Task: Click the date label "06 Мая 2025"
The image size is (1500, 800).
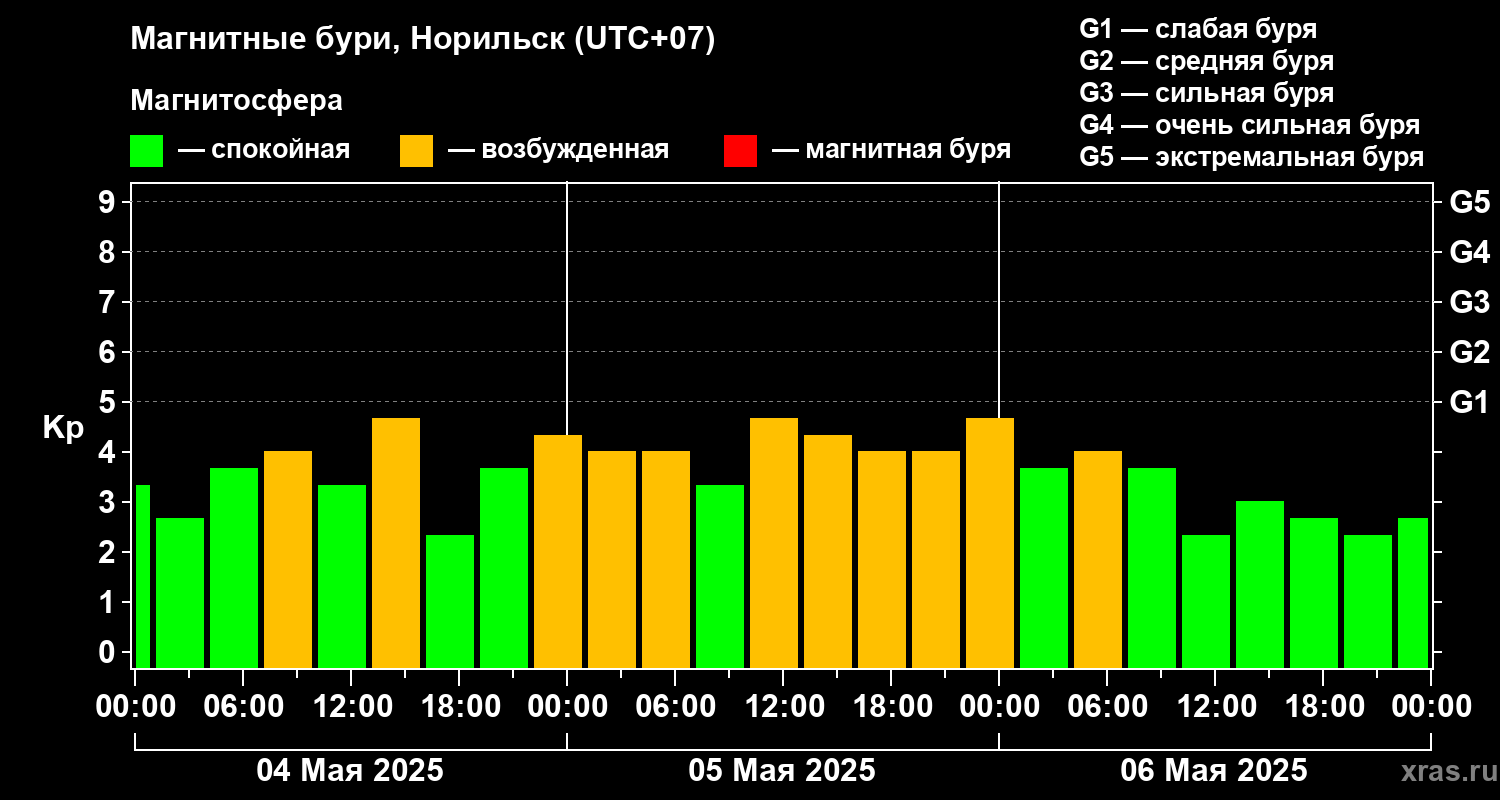Action: (x=1214, y=771)
